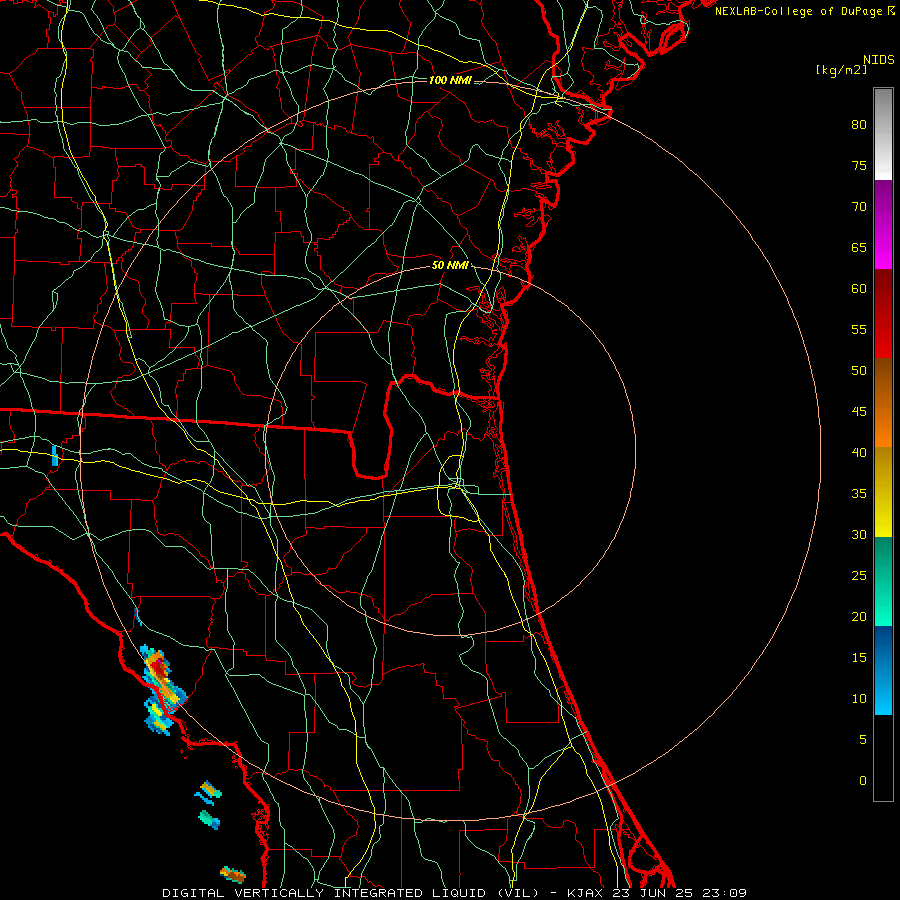Click the 70 value on the color scale
This screenshot has height=900, width=900.
[x=859, y=207]
